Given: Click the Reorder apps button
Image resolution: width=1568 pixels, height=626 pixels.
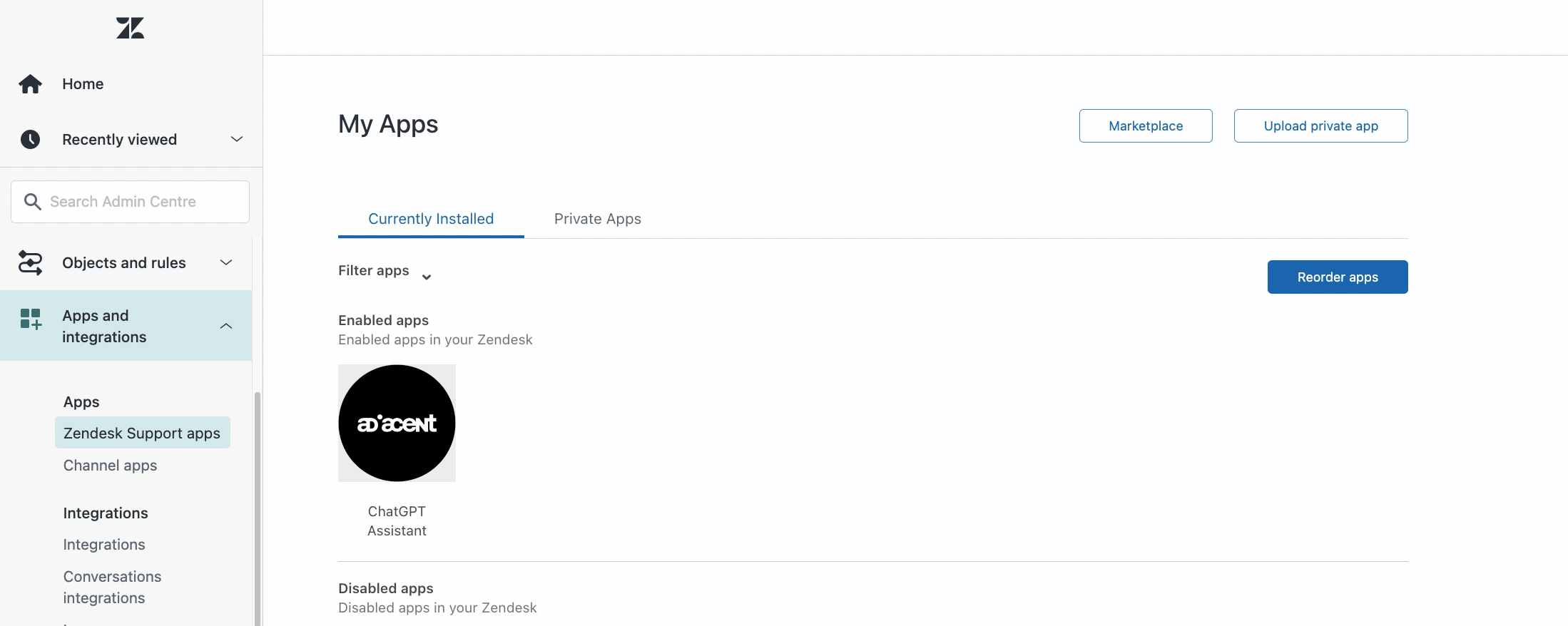Looking at the screenshot, I should click(x=1337, y=277).
